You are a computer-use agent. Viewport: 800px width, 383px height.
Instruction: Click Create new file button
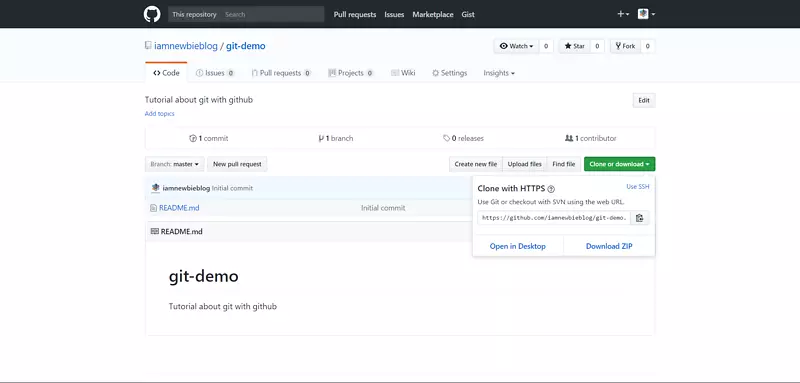[476, 164]
